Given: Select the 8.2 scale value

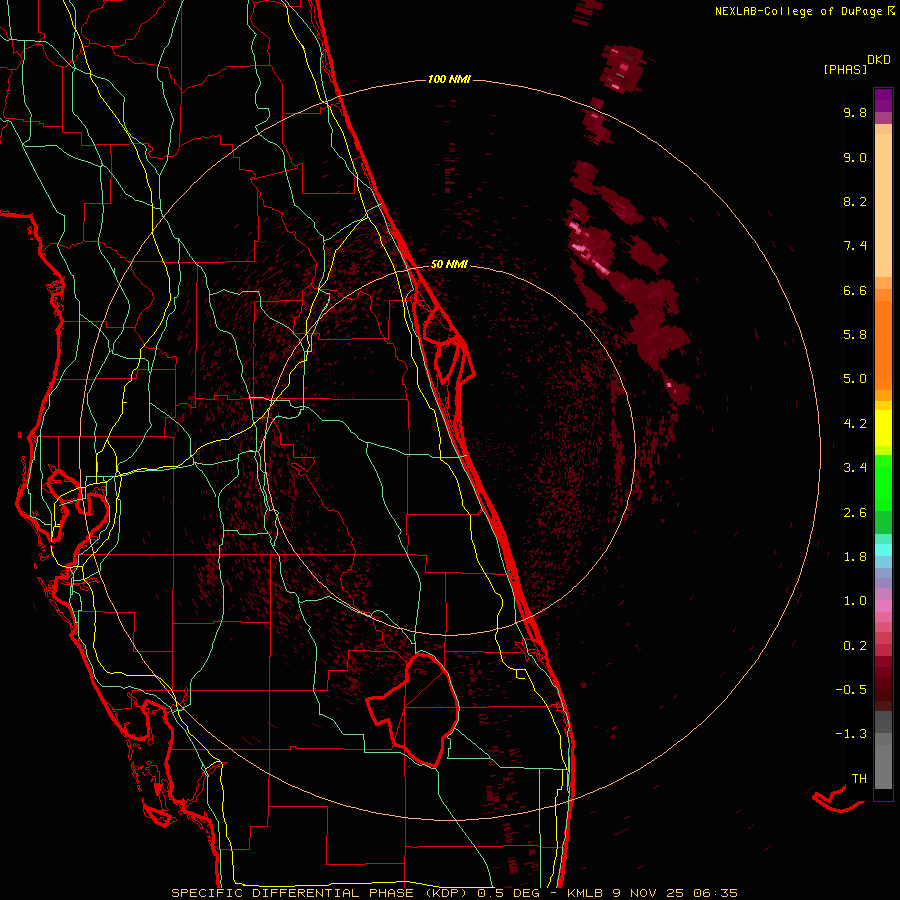Looking at the screenshot, I should point(855,201).
